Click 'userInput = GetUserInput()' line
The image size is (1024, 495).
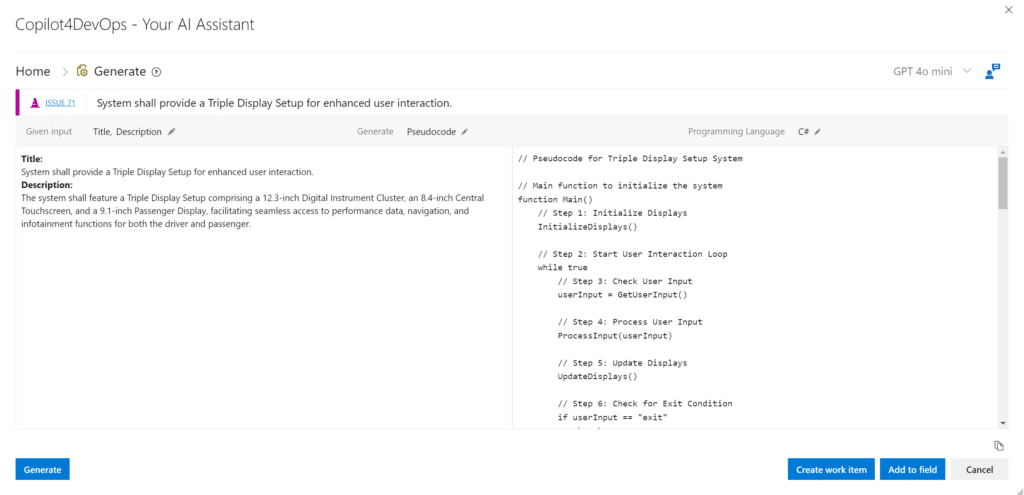pos(622,295)
